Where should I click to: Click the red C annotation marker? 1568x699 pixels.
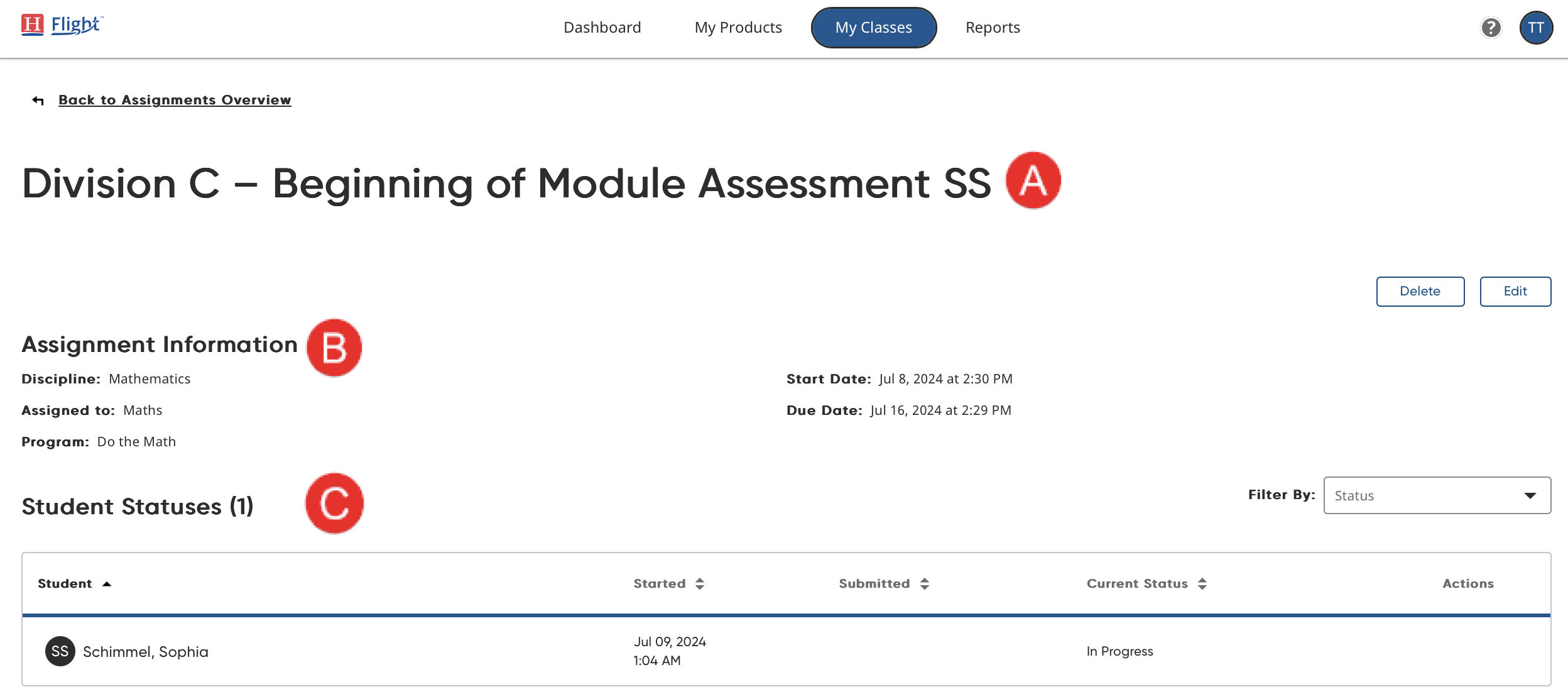click(334, 504)
